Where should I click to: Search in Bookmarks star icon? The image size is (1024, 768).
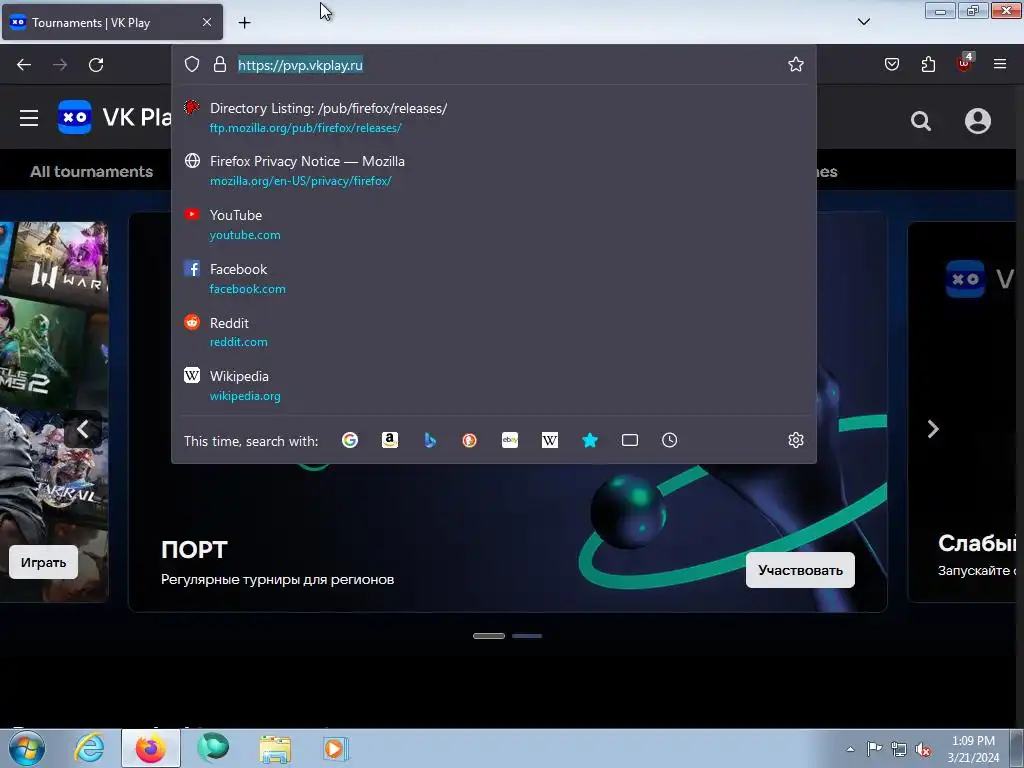pos(590,440)
